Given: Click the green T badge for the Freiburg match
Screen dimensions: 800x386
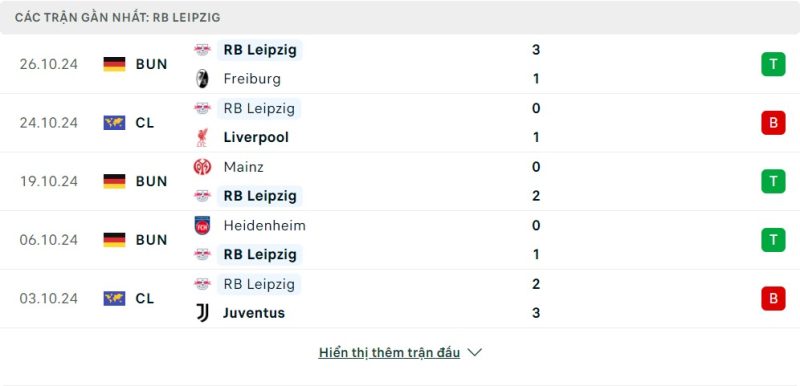Looking at the screenshot, I should [773, 64].
